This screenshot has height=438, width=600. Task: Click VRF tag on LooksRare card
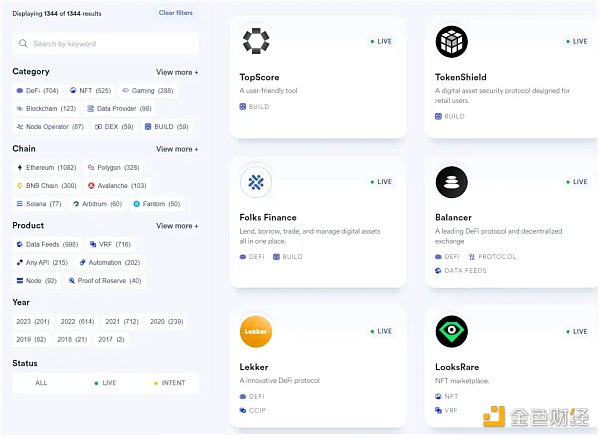(446, 410)
